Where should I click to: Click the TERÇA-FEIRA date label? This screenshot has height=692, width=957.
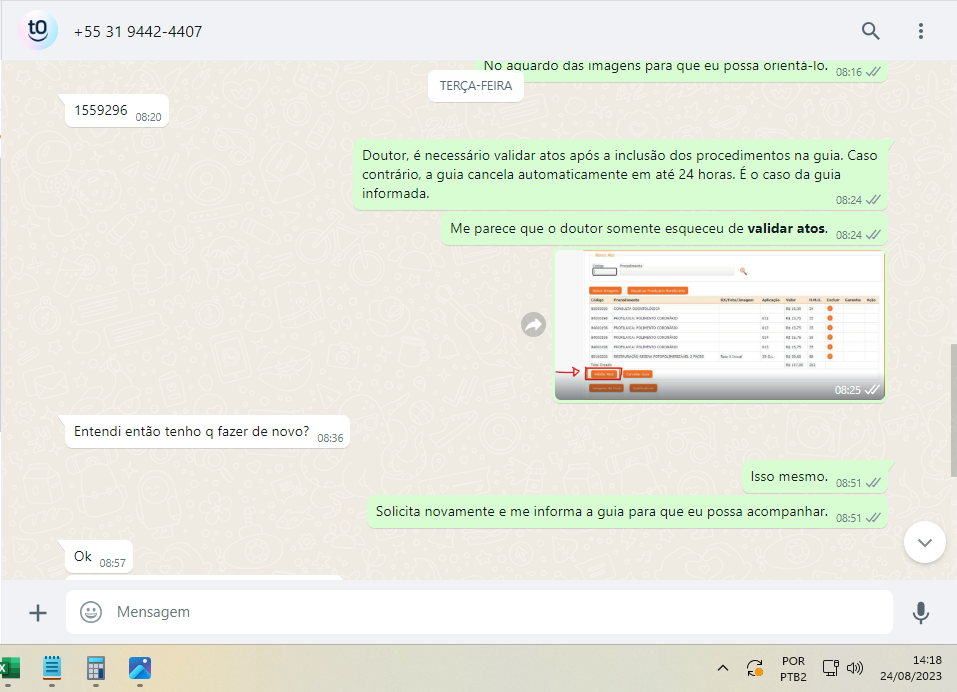tap(476, 86)
